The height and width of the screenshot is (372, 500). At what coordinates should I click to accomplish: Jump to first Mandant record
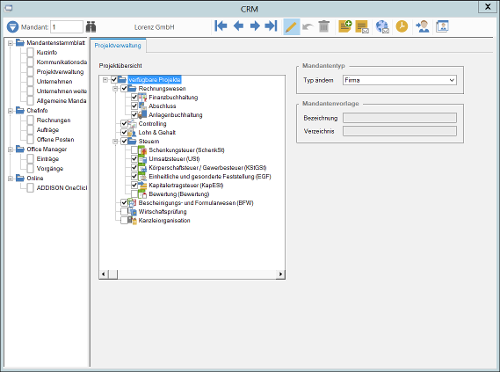coord(221,26)
